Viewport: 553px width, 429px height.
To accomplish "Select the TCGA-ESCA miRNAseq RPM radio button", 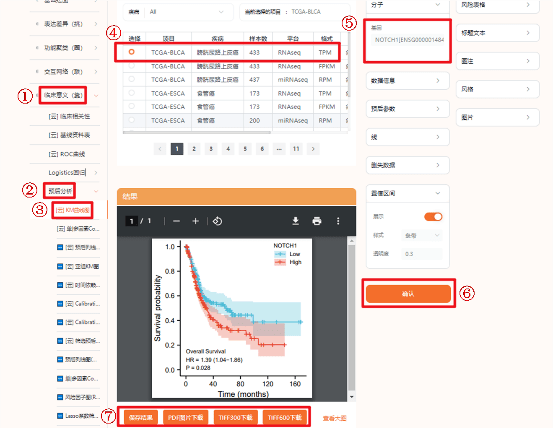I will coord(132,120).
